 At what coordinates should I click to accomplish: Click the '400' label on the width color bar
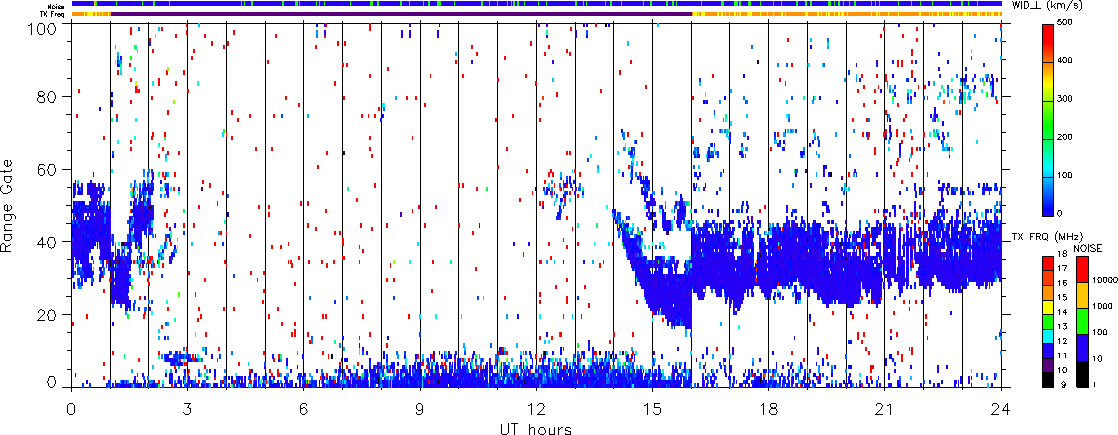tap(1065, 61)
